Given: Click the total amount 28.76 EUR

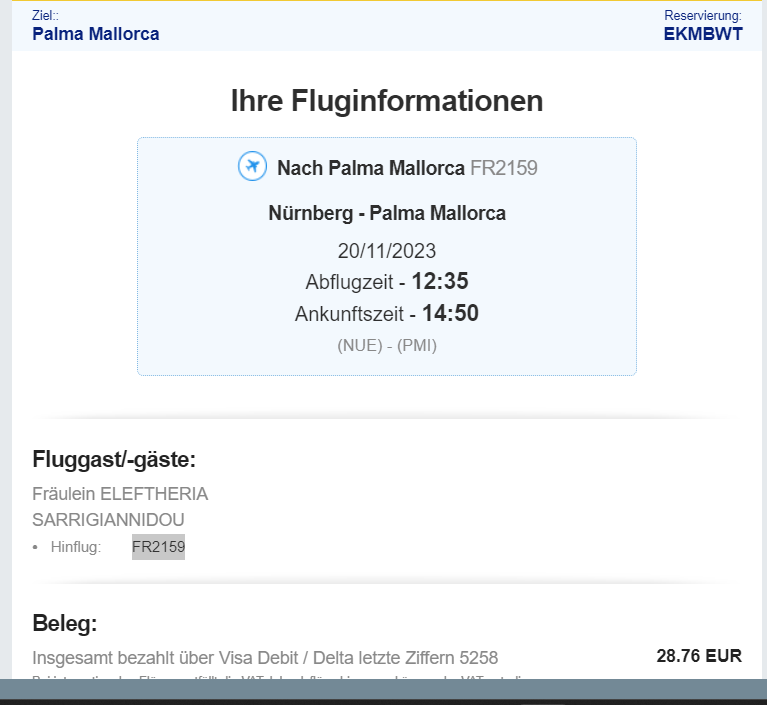Looking at the screenshot, I should (699, 656).
